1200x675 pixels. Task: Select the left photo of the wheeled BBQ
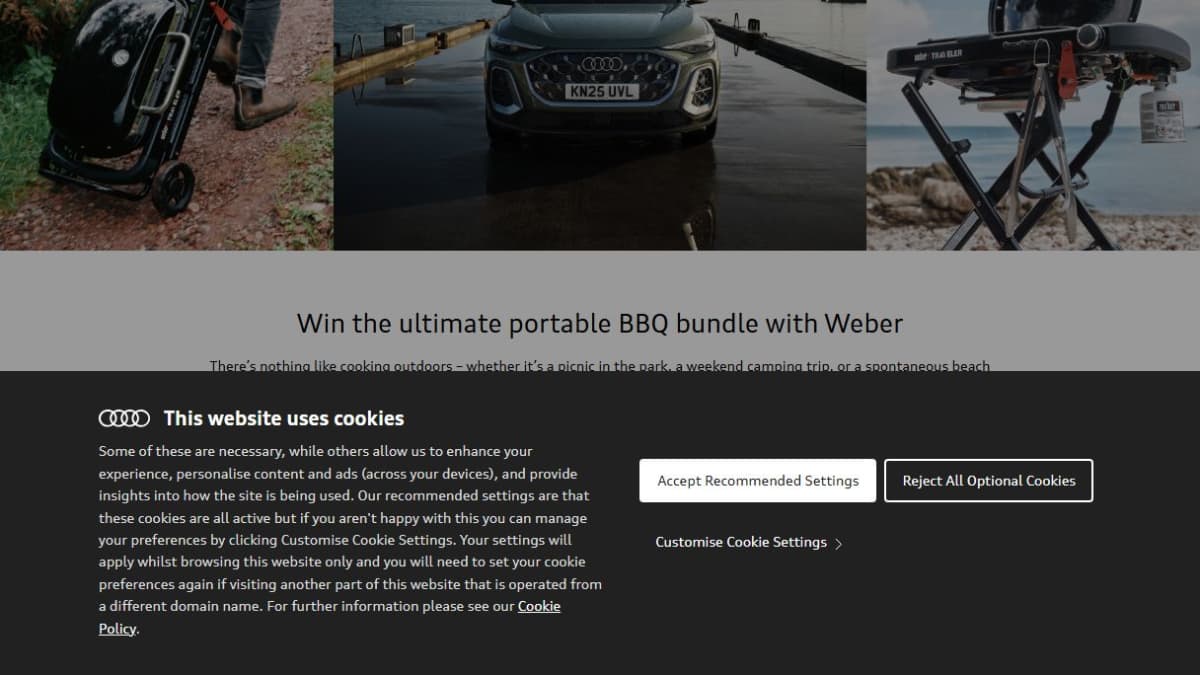pos(166,125)
